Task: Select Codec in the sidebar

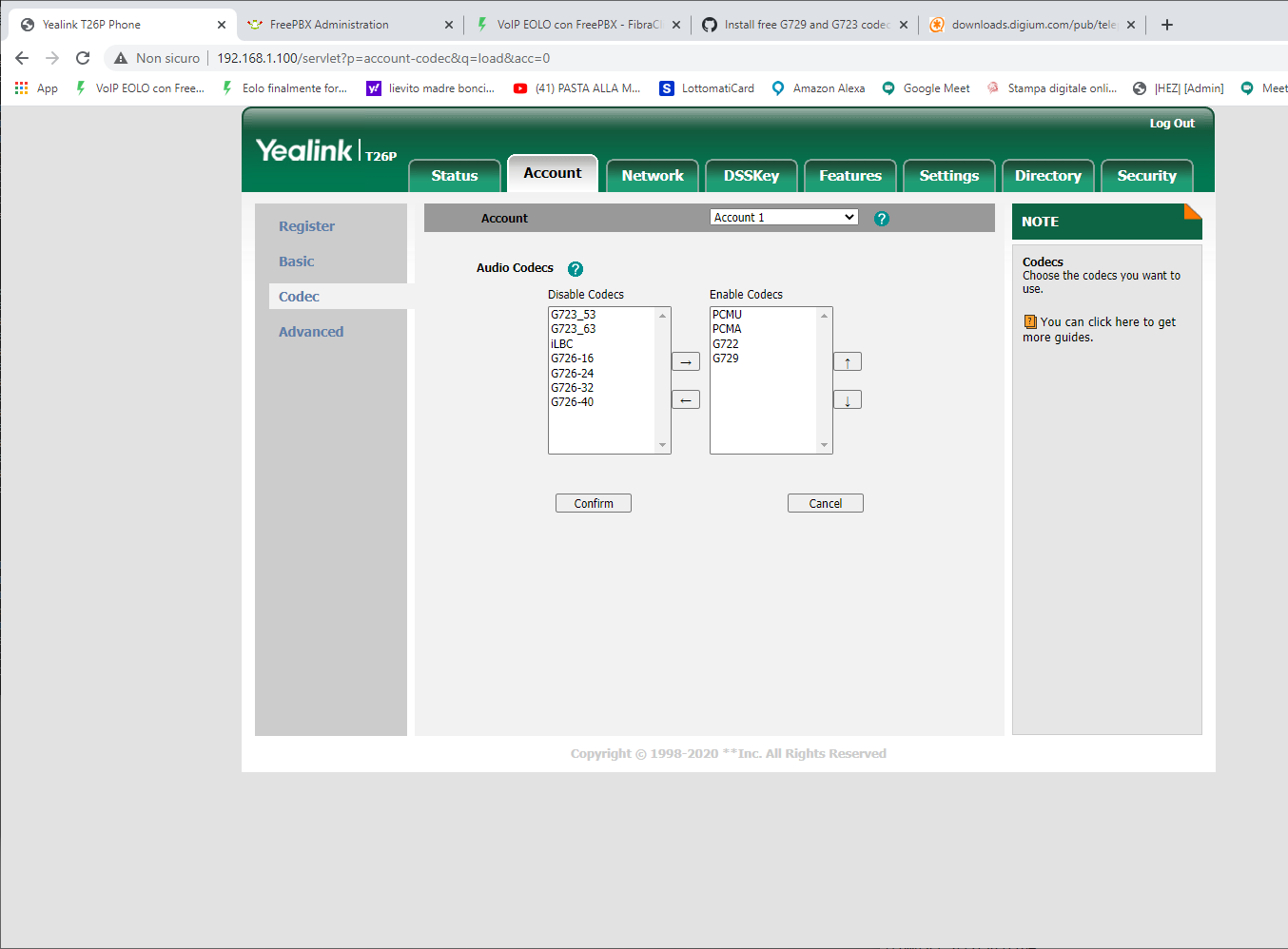Action: point(299,297)
